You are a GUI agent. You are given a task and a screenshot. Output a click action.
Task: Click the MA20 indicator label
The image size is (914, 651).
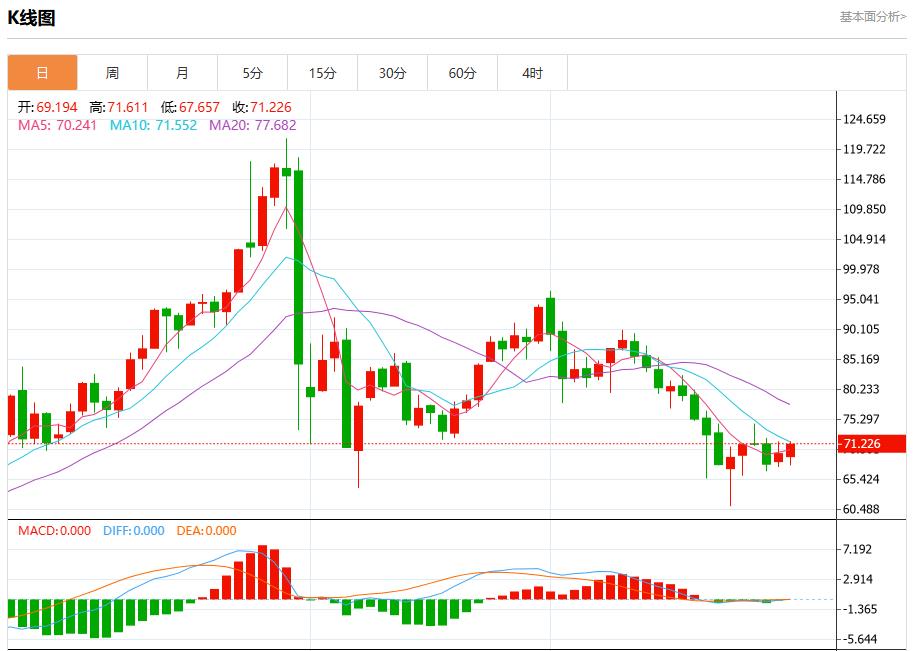click(x=252, y=125)
